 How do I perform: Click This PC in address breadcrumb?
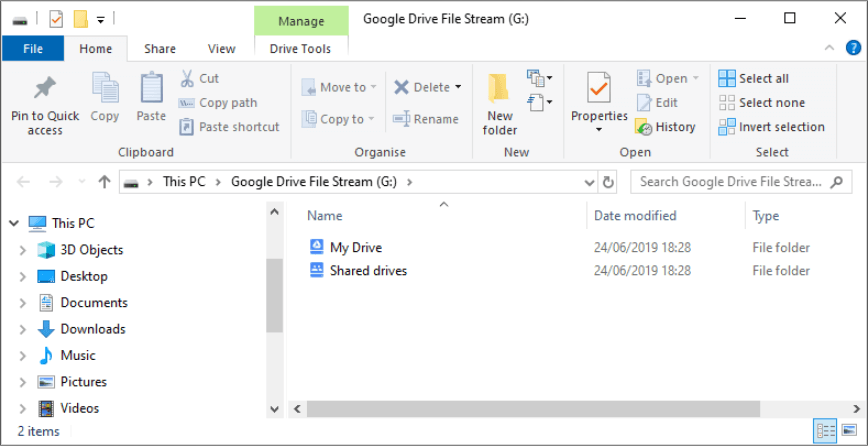pos(184,181)
